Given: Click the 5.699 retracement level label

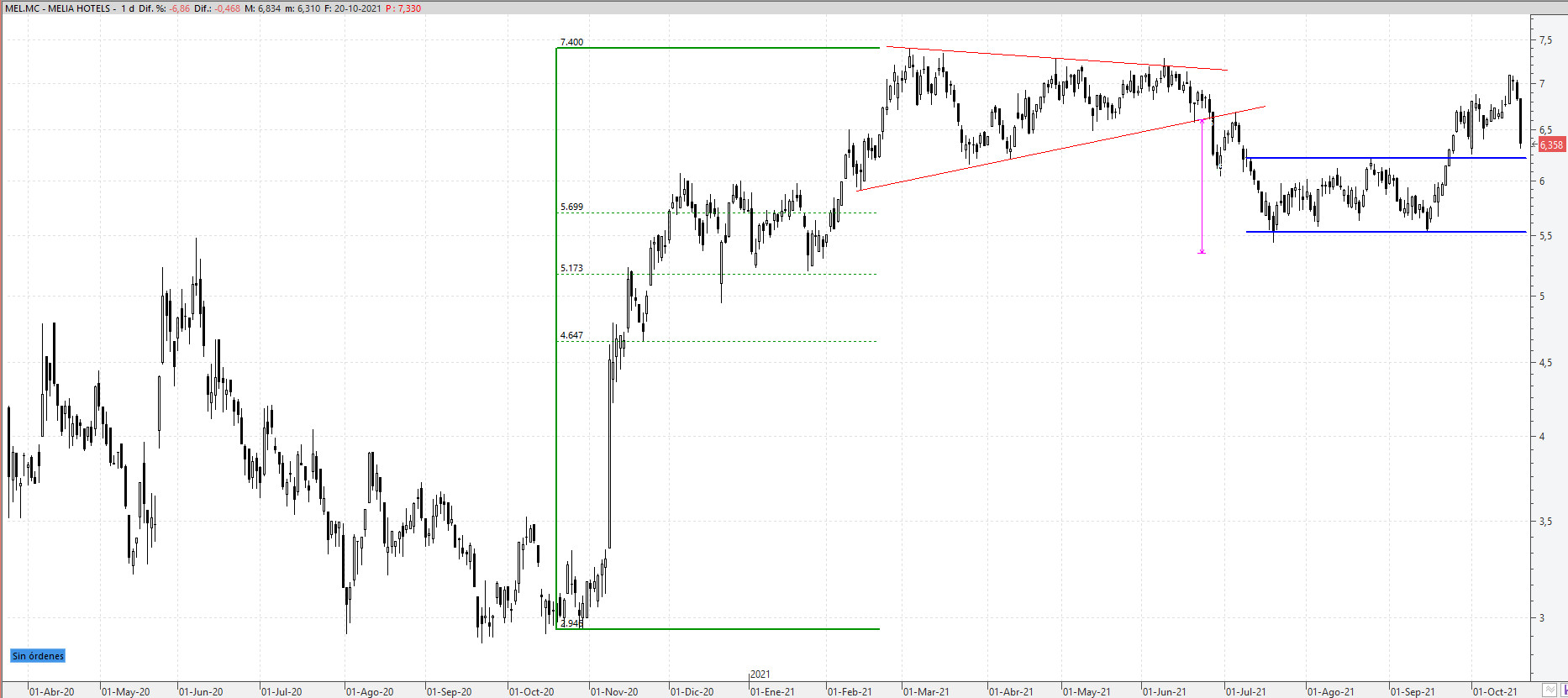Looking at the screenshot, I should coord(571,207).
